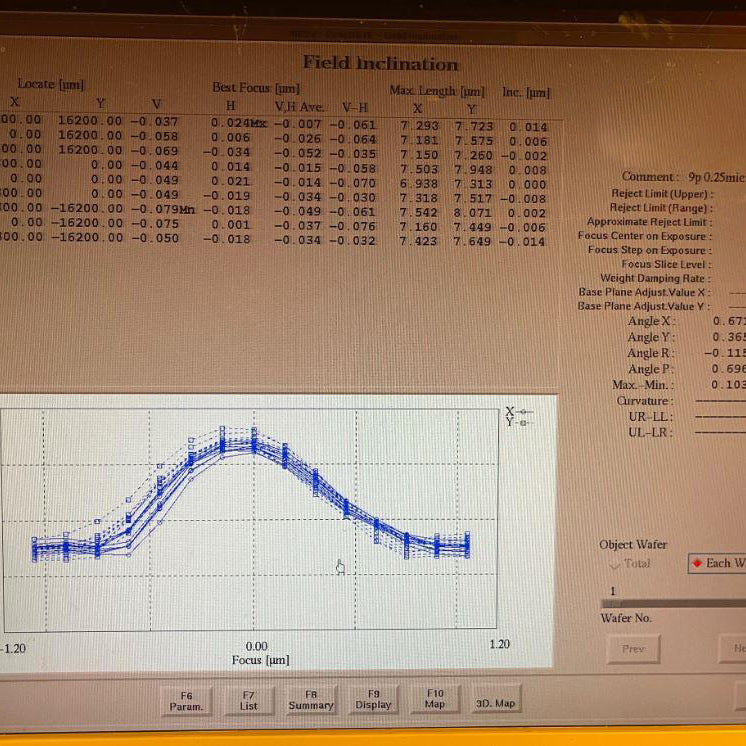The width and height of the screenshot is (746, 746).
Task: Advance to the next wafer button
Action: click(737, 648)
